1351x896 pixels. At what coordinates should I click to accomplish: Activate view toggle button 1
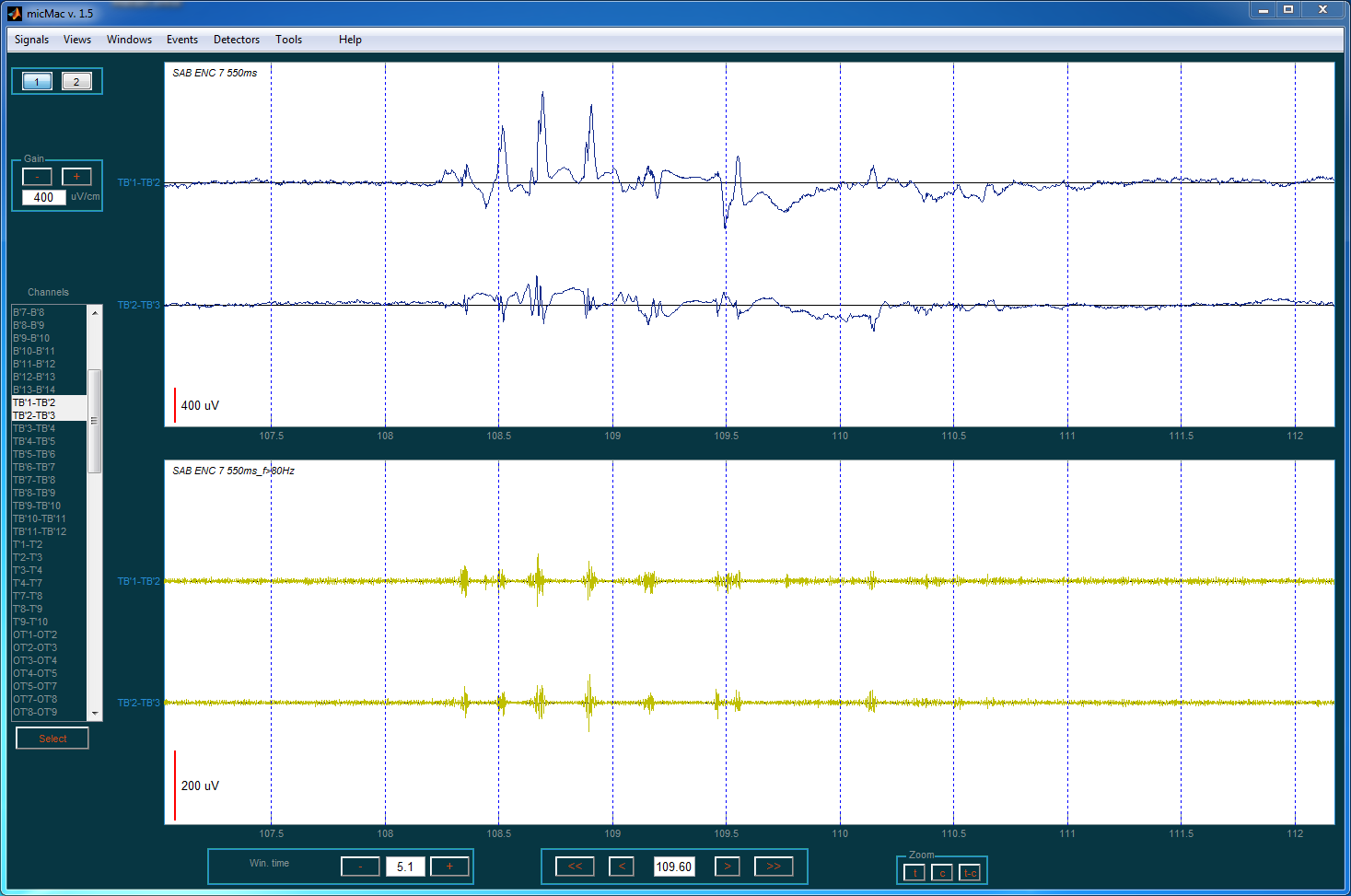tap(37, 82)
